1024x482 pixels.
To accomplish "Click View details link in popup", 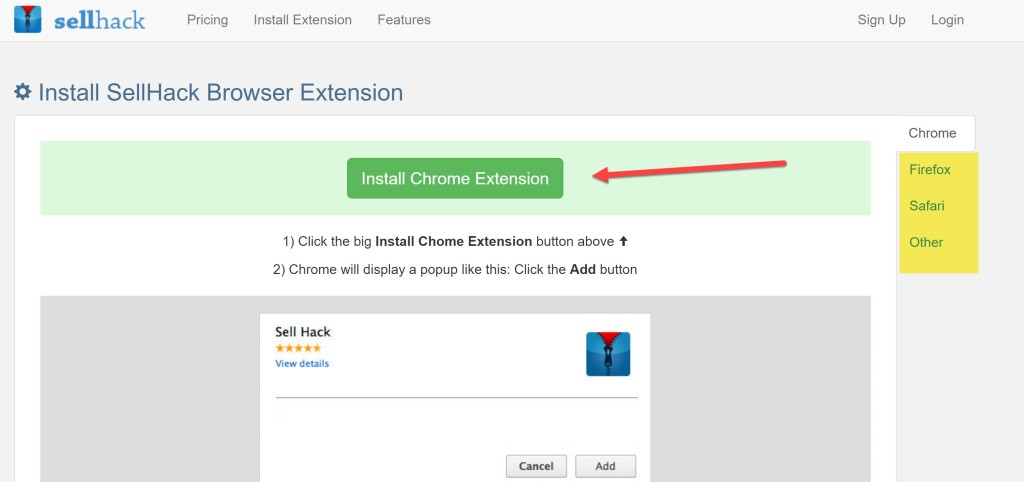I will pos(302,364).
